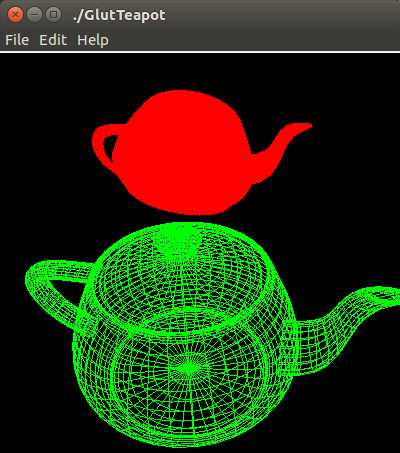Click the dark gap inside red teapot's handle
This screenshot has height=453, width=400.
[x=109, y=147]
